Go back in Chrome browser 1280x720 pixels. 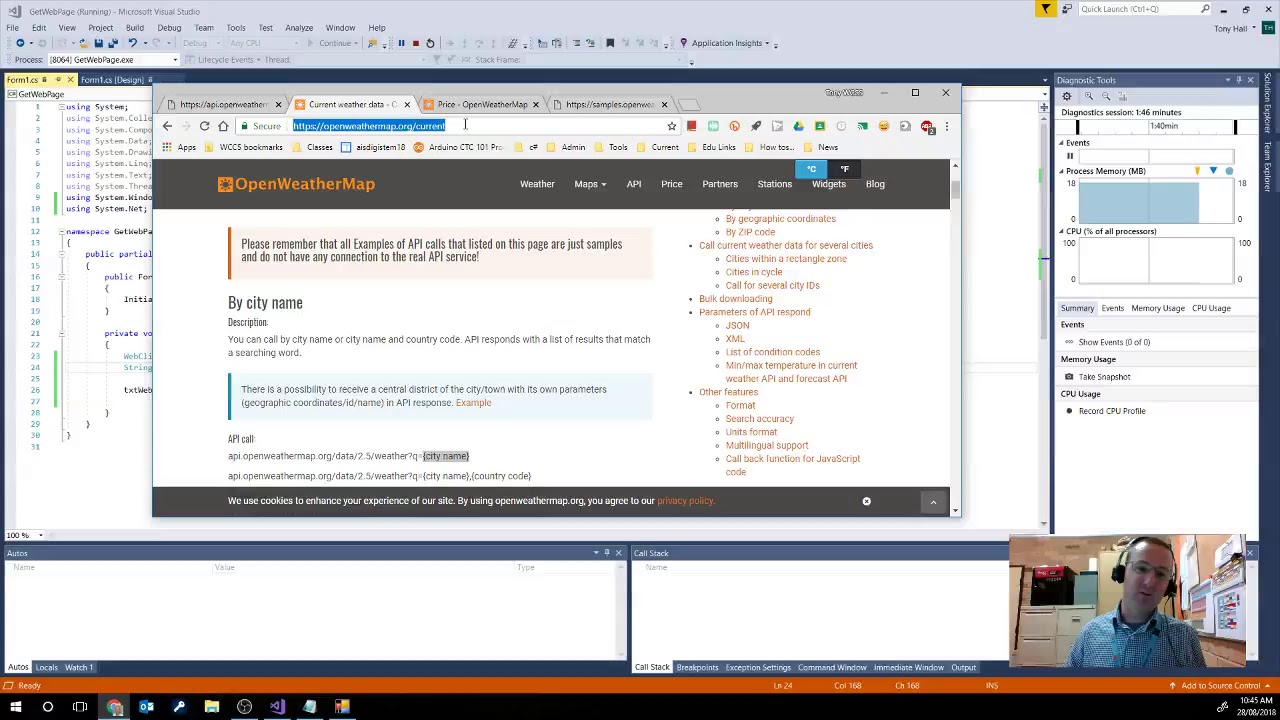[167, 126]
